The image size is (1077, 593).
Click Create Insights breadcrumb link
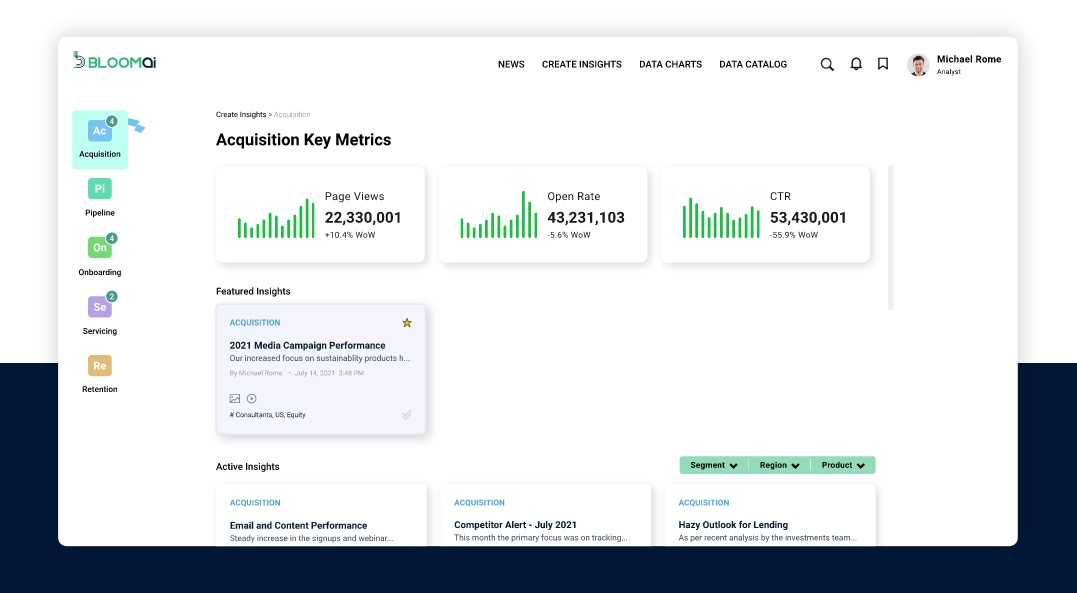(x=240, y=115)
